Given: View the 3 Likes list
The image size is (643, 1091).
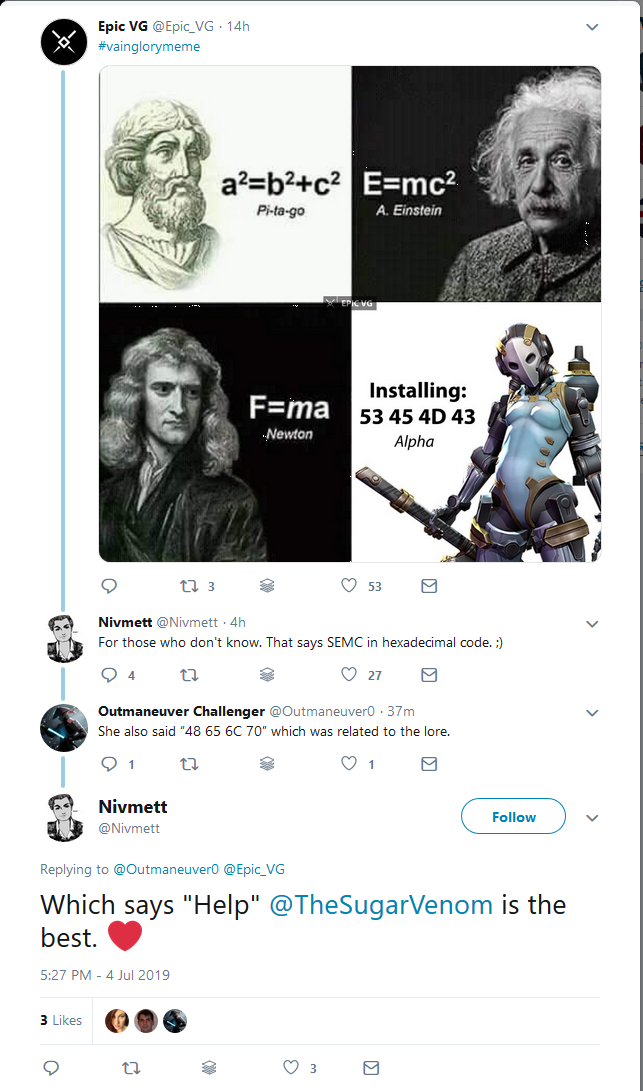Looking at the screenshot, I should click(61, 1020).
